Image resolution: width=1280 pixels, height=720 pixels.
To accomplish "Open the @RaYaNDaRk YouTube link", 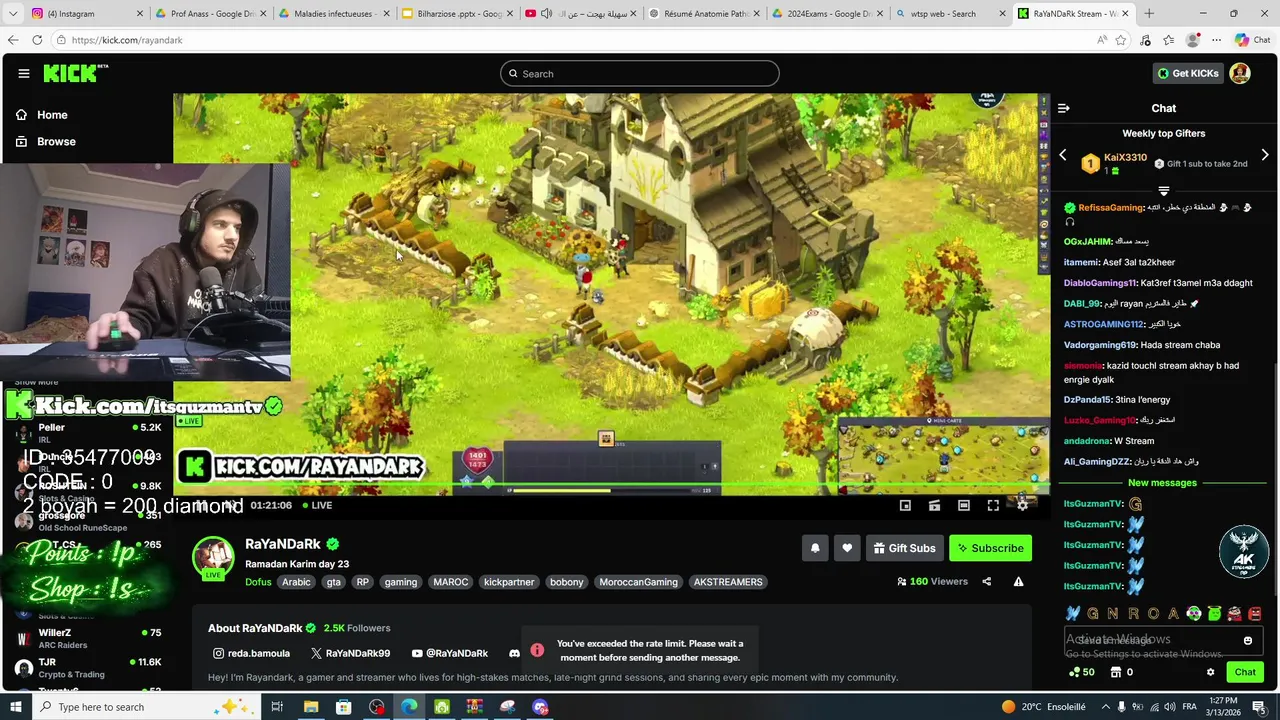I will coord(450,653).
